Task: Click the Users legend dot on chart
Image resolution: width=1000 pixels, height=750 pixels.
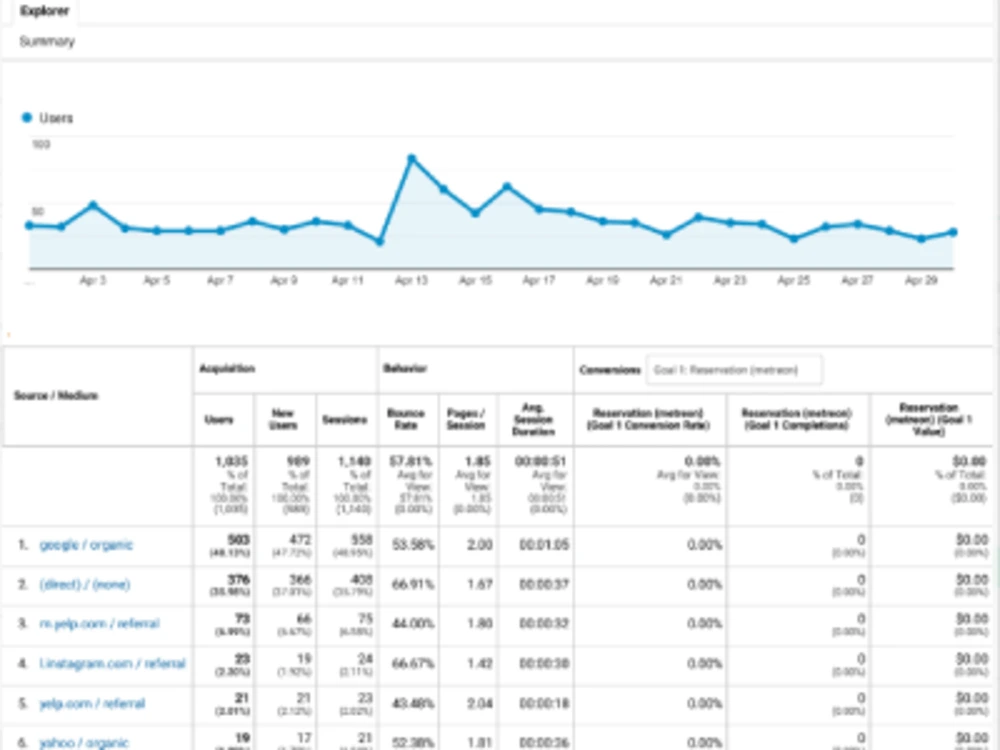Action: 27,117
